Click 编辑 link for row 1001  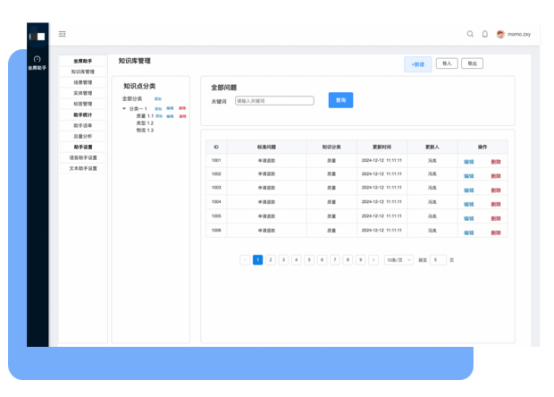(468, 162)
